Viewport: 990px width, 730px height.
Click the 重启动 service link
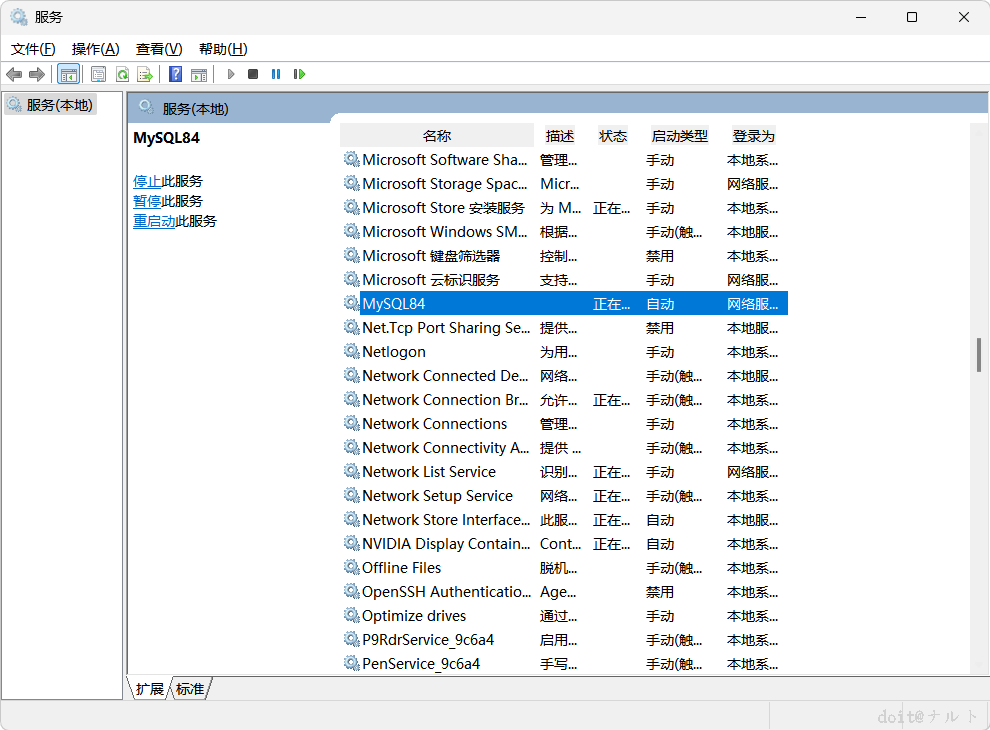pos(153,221)
